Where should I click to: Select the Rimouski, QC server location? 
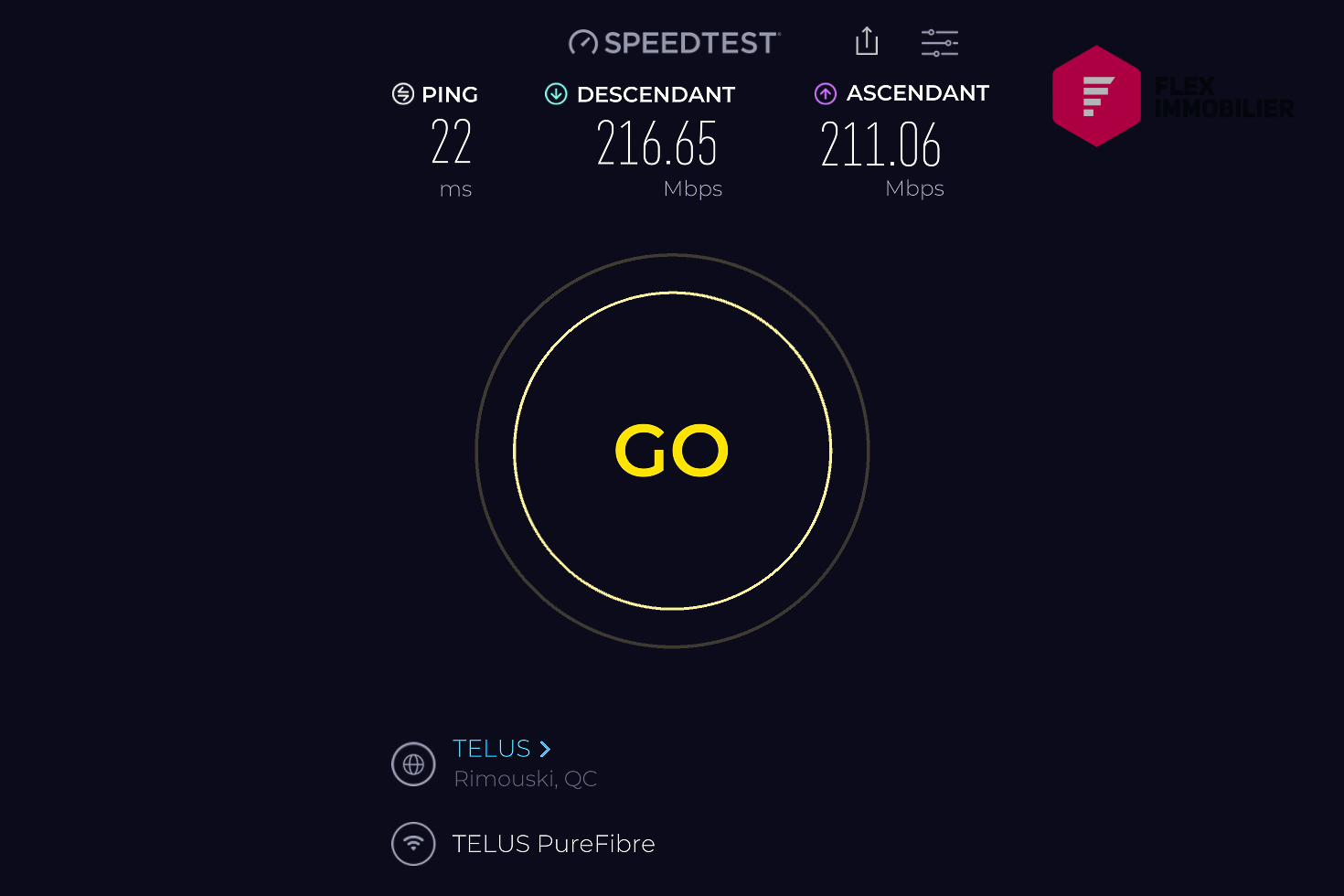coord(526,779)
